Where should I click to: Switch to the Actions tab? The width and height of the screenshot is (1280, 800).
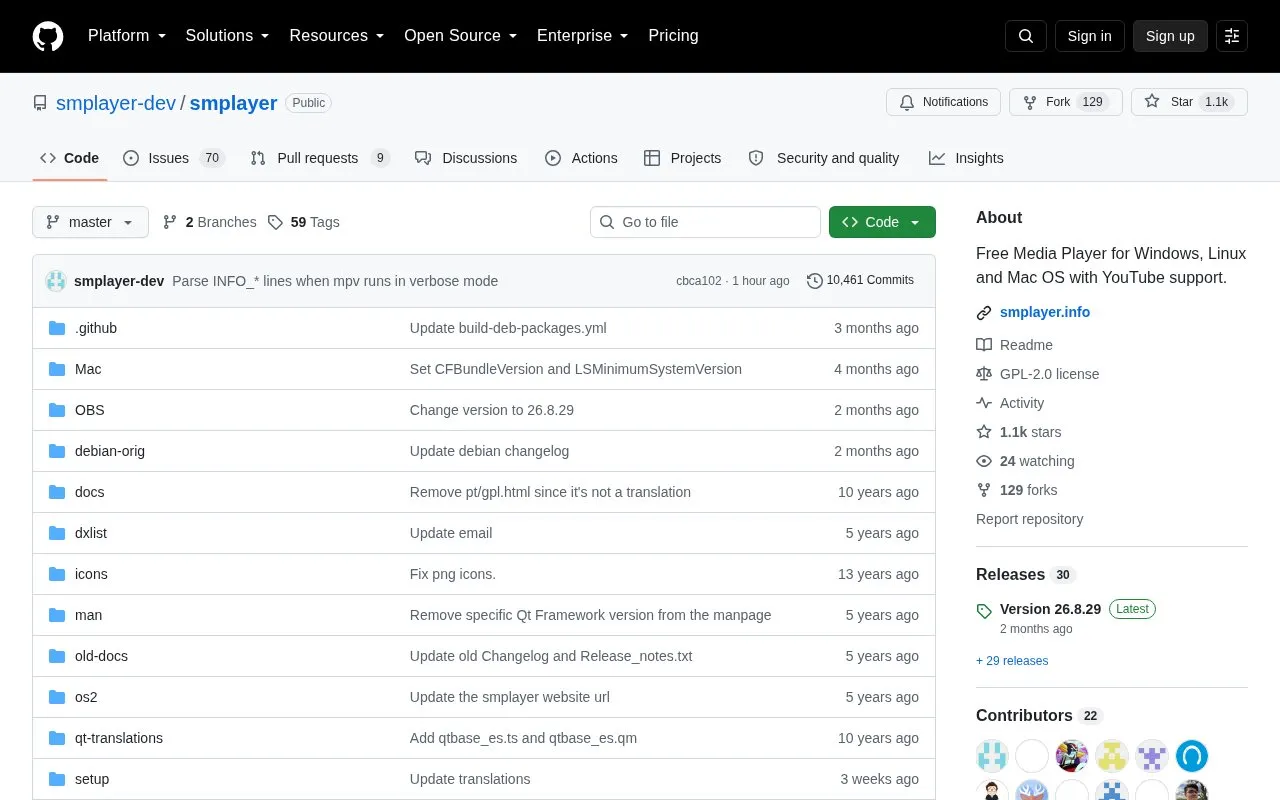pos(581,158)
